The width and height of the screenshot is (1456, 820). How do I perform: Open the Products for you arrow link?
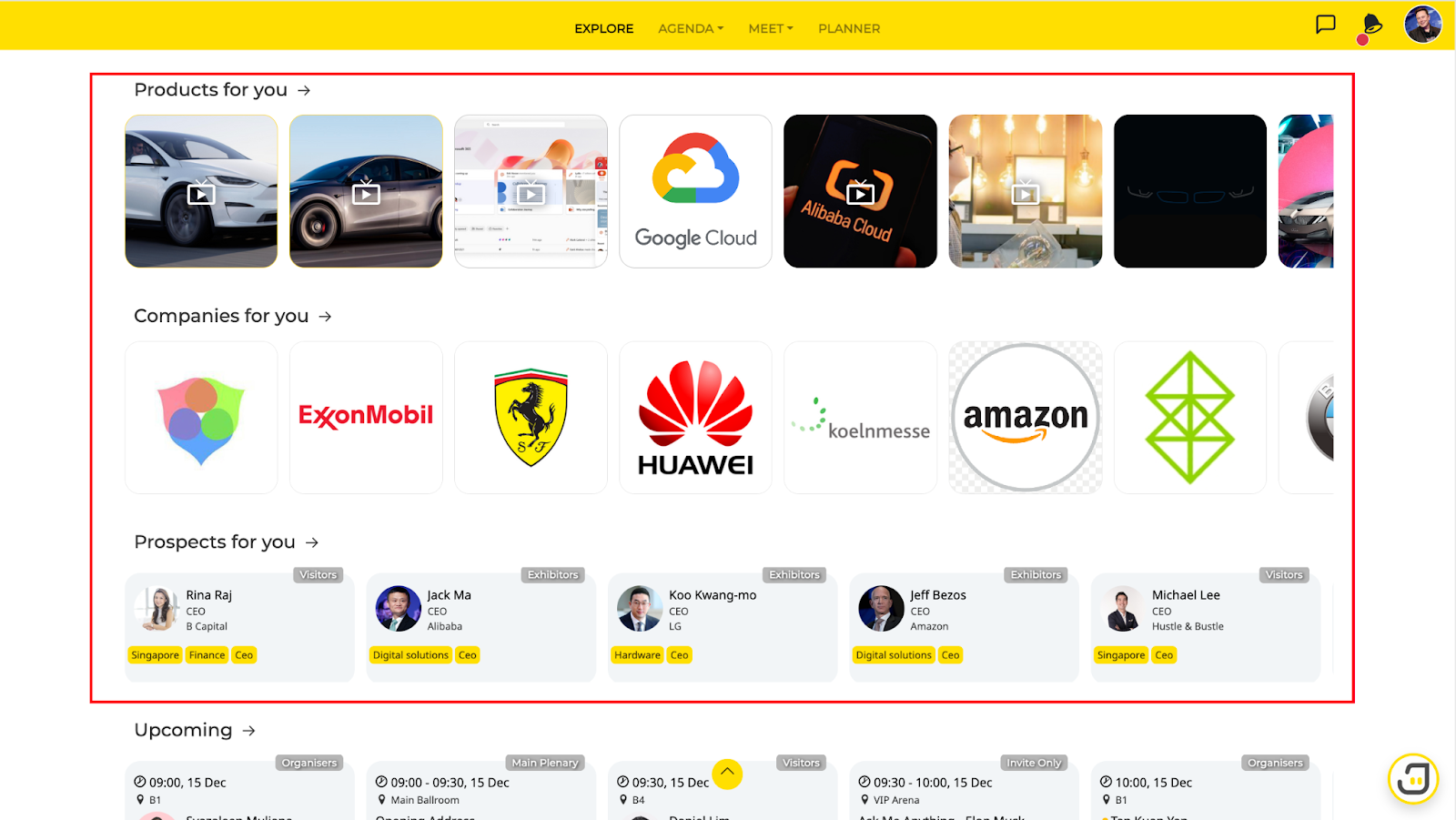click(x=304, y=90)
